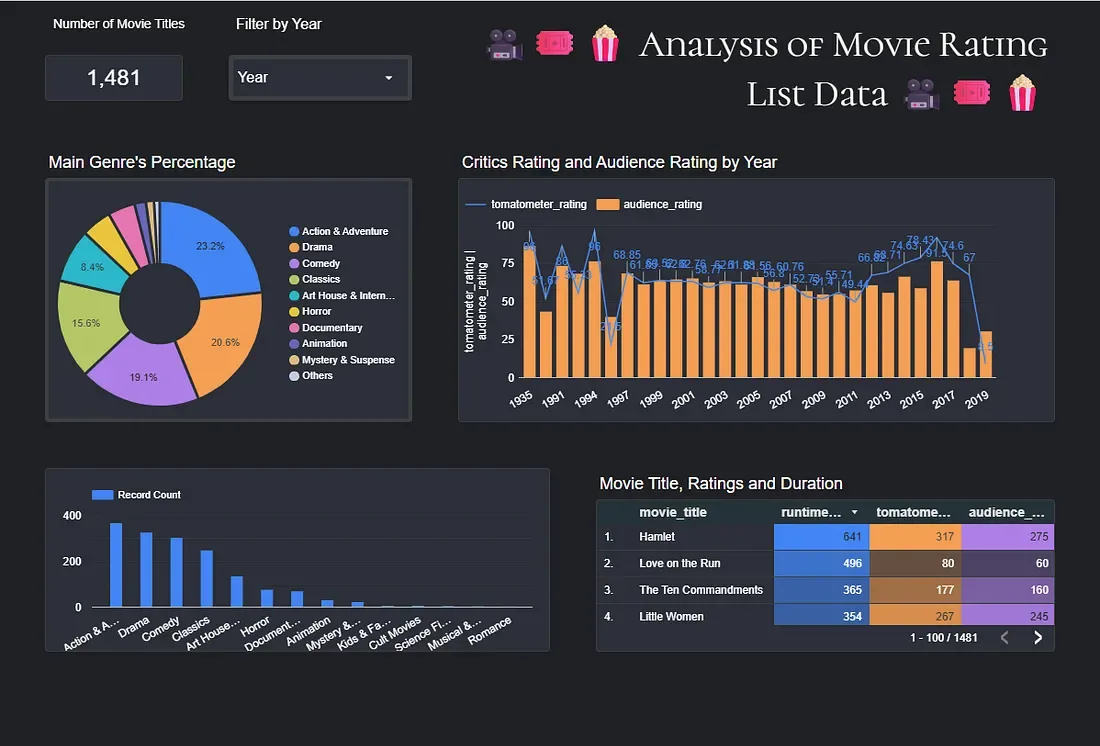Image resolution: width=1100 pixels, height=746 pixels.
Task: Select Others in pie chart legend
Action: click(x=311, y=375)
